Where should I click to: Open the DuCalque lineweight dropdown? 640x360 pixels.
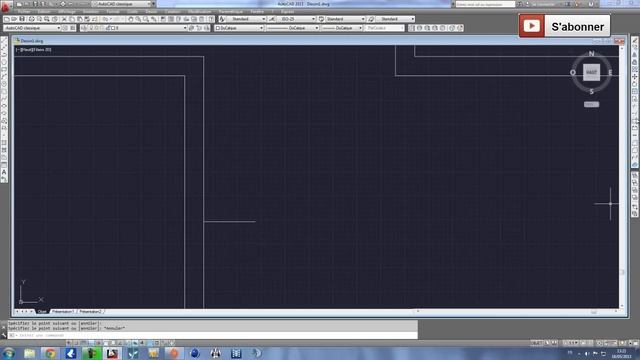coord(342,28)
